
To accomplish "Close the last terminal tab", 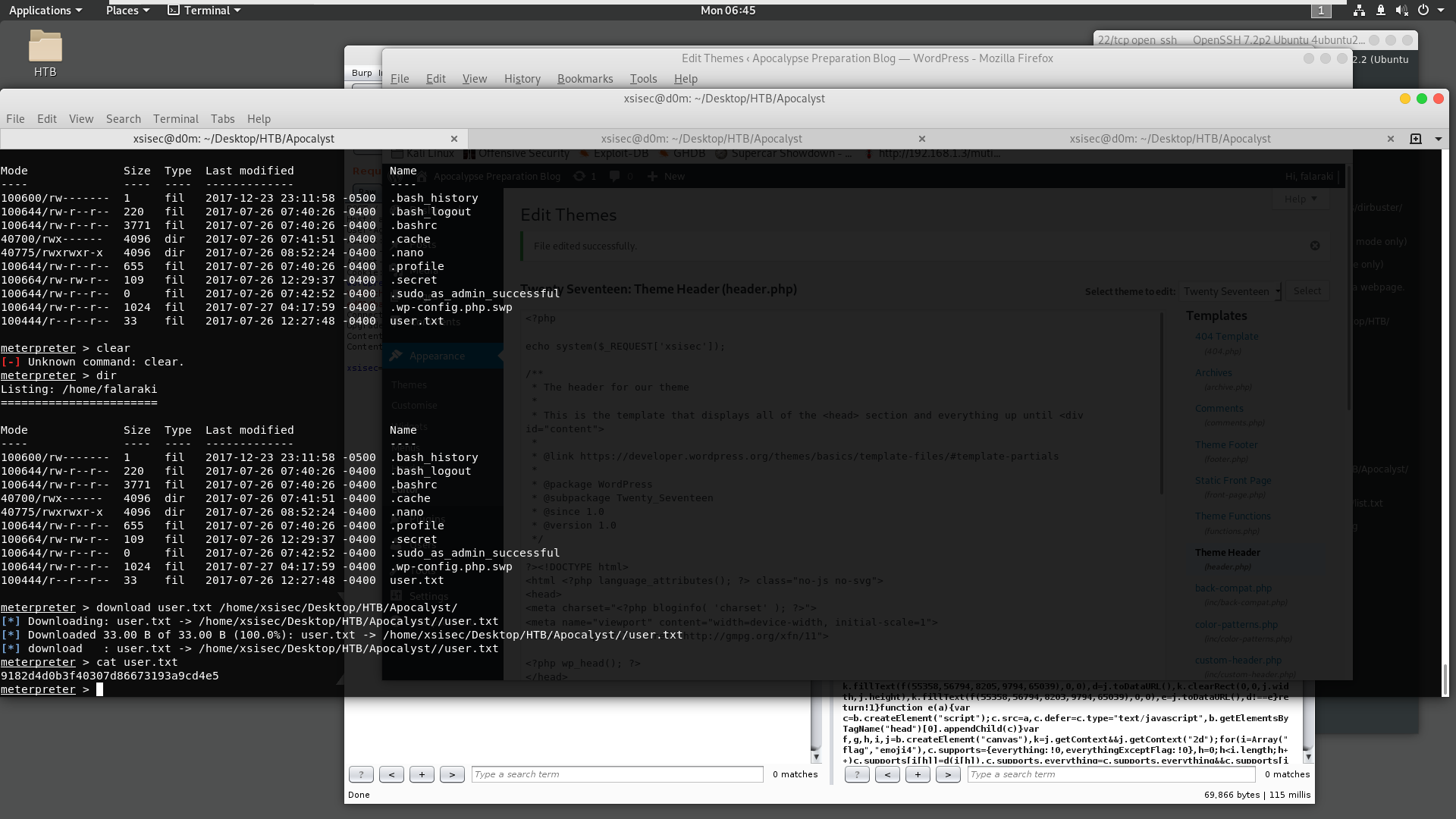I will [1391, 139].
